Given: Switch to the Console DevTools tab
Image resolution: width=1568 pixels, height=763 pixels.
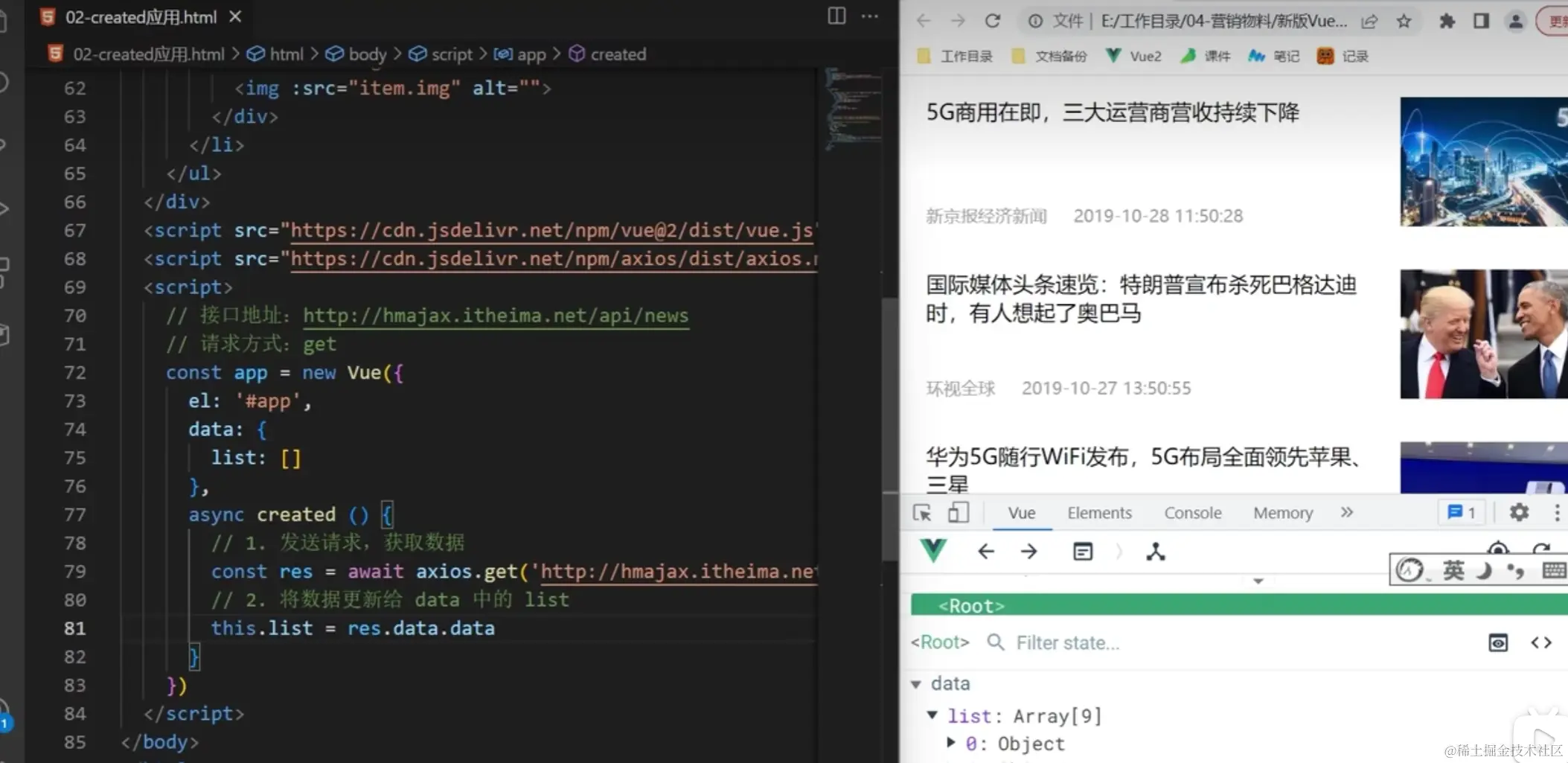Looking at the screenshot, I should click(x=1193, y=513).
